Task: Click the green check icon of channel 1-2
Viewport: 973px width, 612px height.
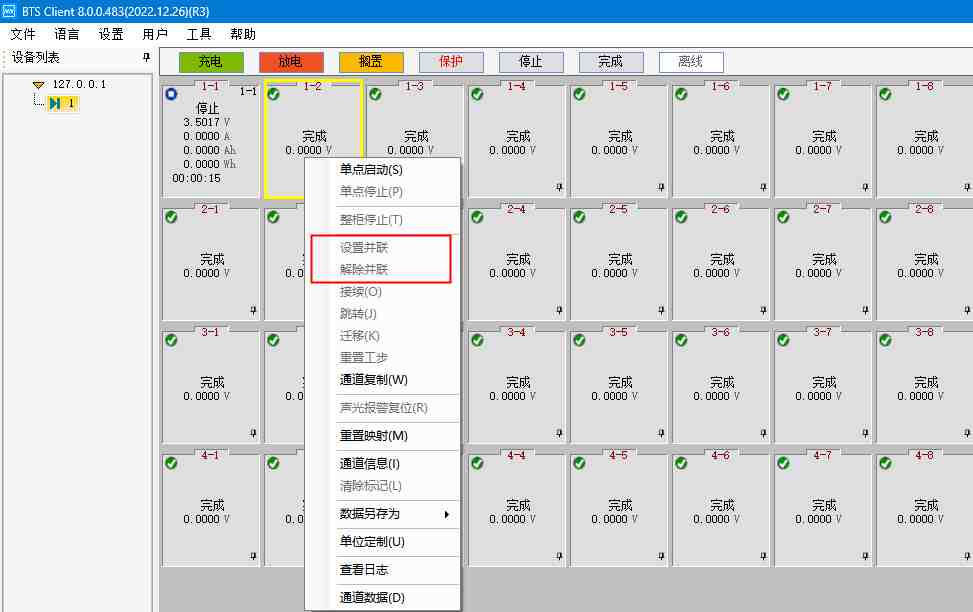Action: coord(274,94)
